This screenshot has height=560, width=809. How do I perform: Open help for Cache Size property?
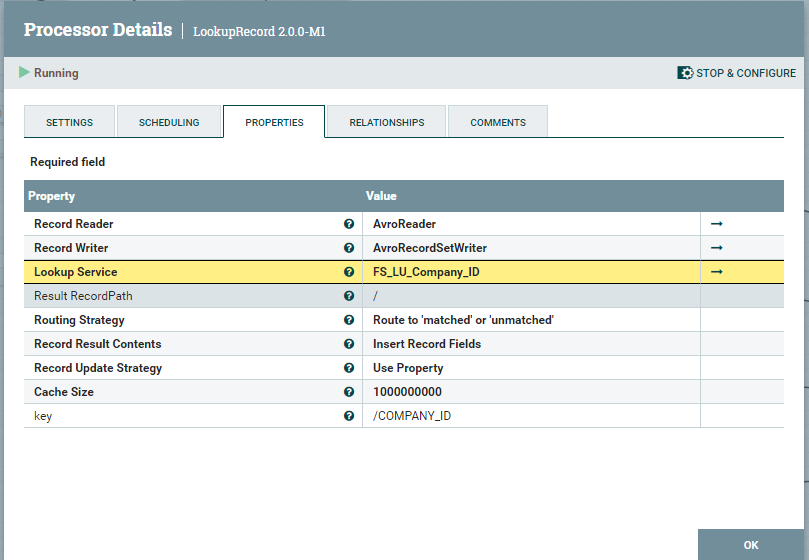[x=349, y=392]
